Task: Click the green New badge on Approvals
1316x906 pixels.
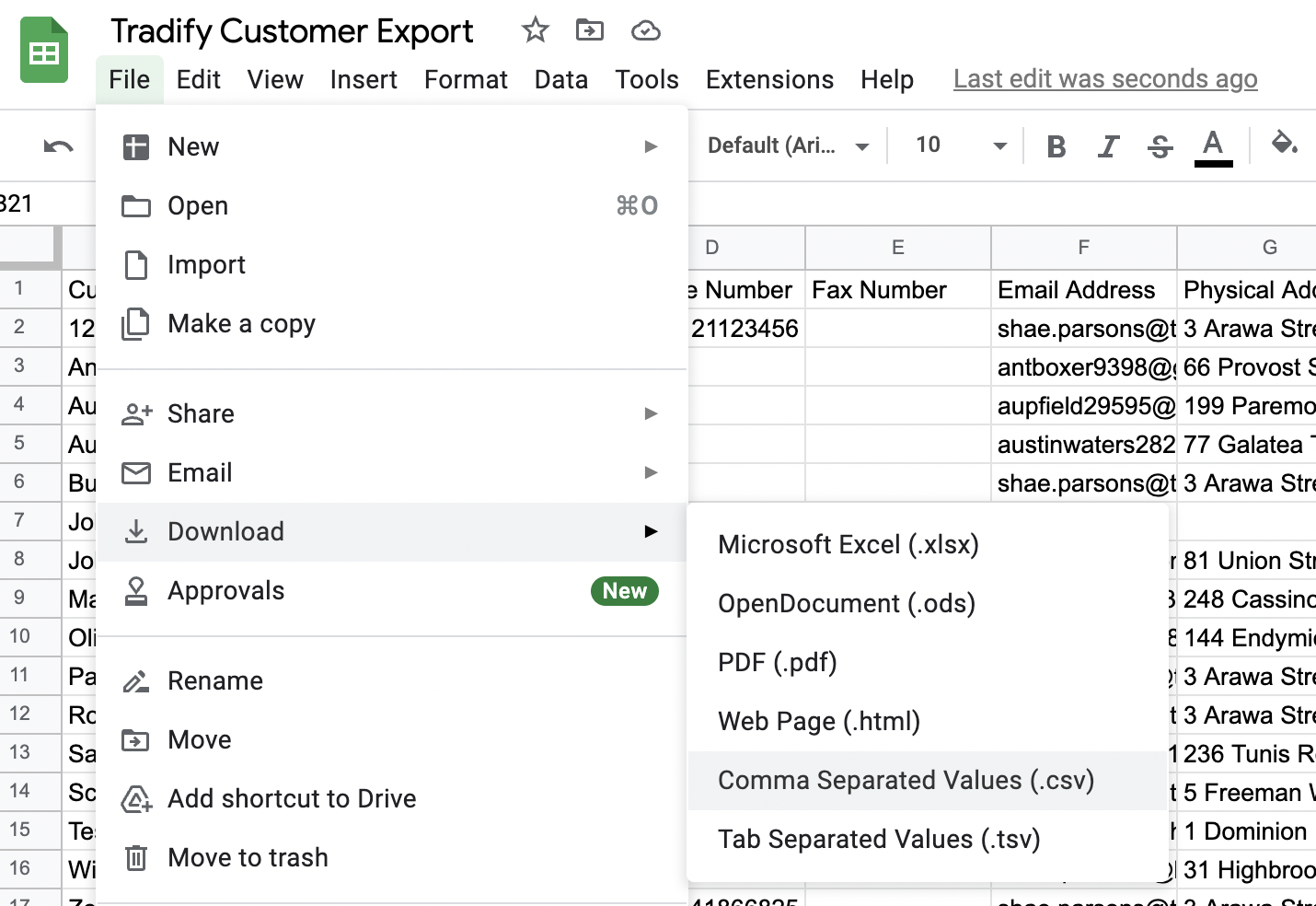Action: 625,591
